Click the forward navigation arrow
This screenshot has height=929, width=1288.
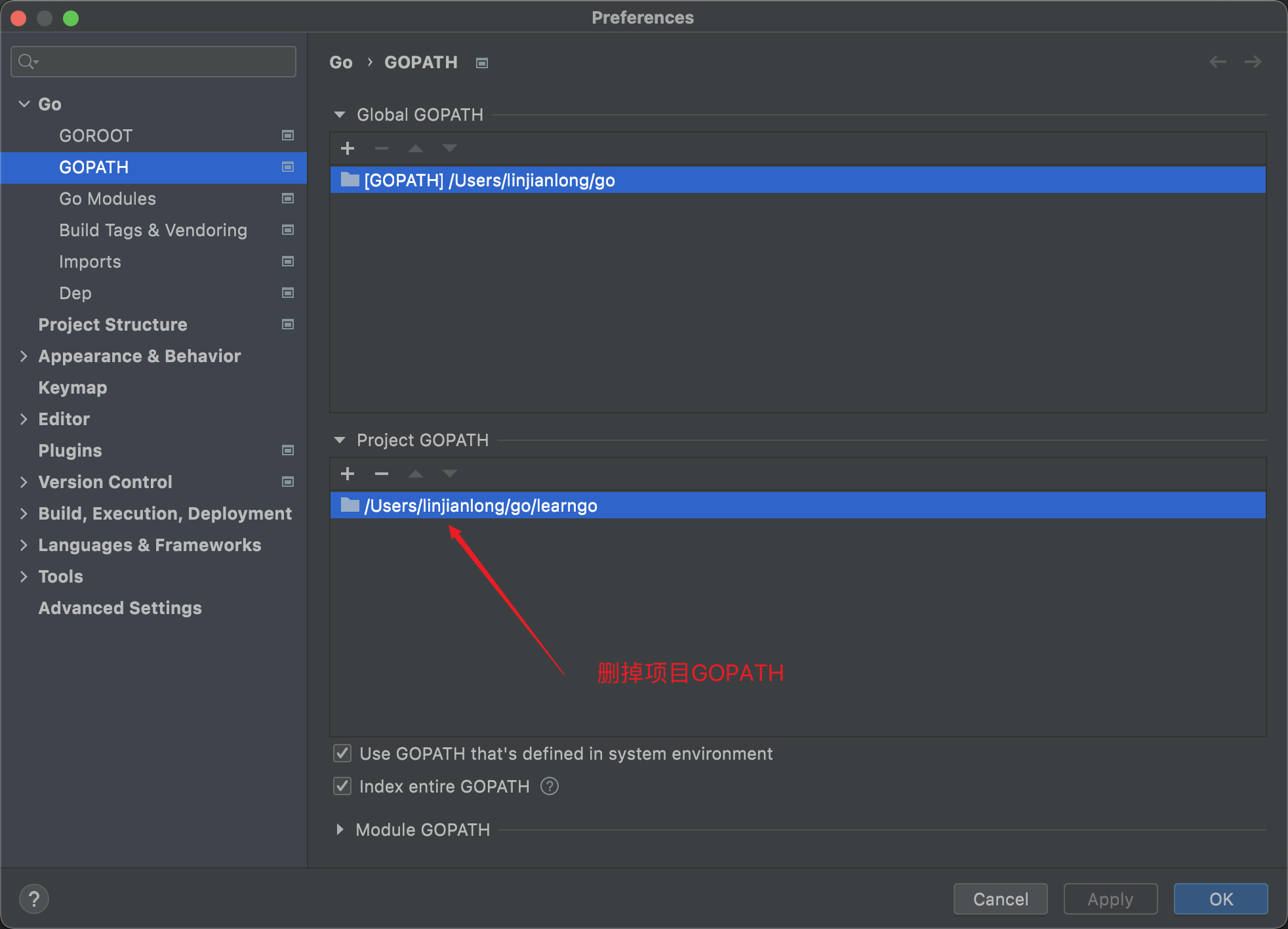tap(1253, 61)
